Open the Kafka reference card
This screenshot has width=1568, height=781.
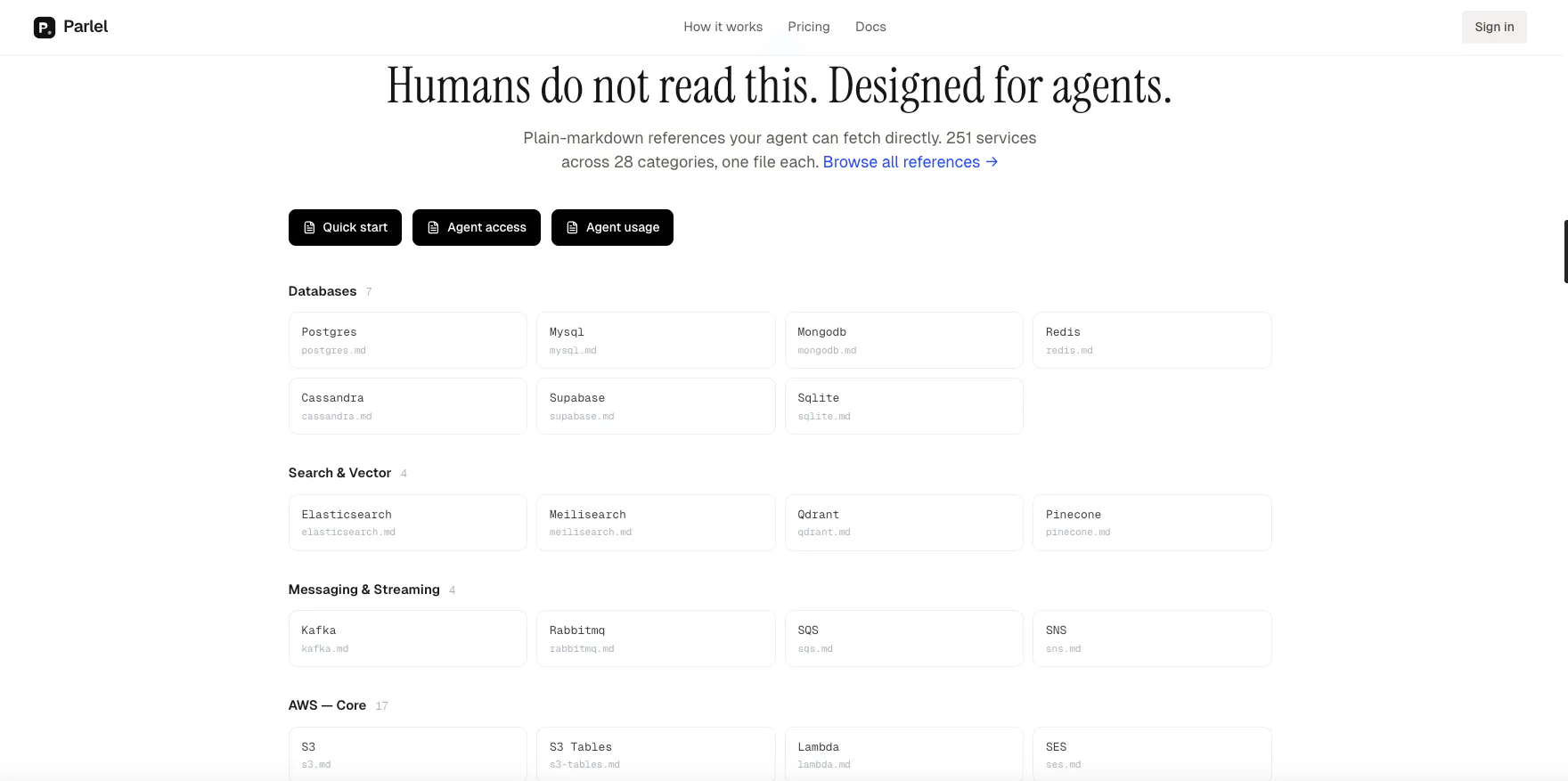pyautogui.click(x=408, y=639)
